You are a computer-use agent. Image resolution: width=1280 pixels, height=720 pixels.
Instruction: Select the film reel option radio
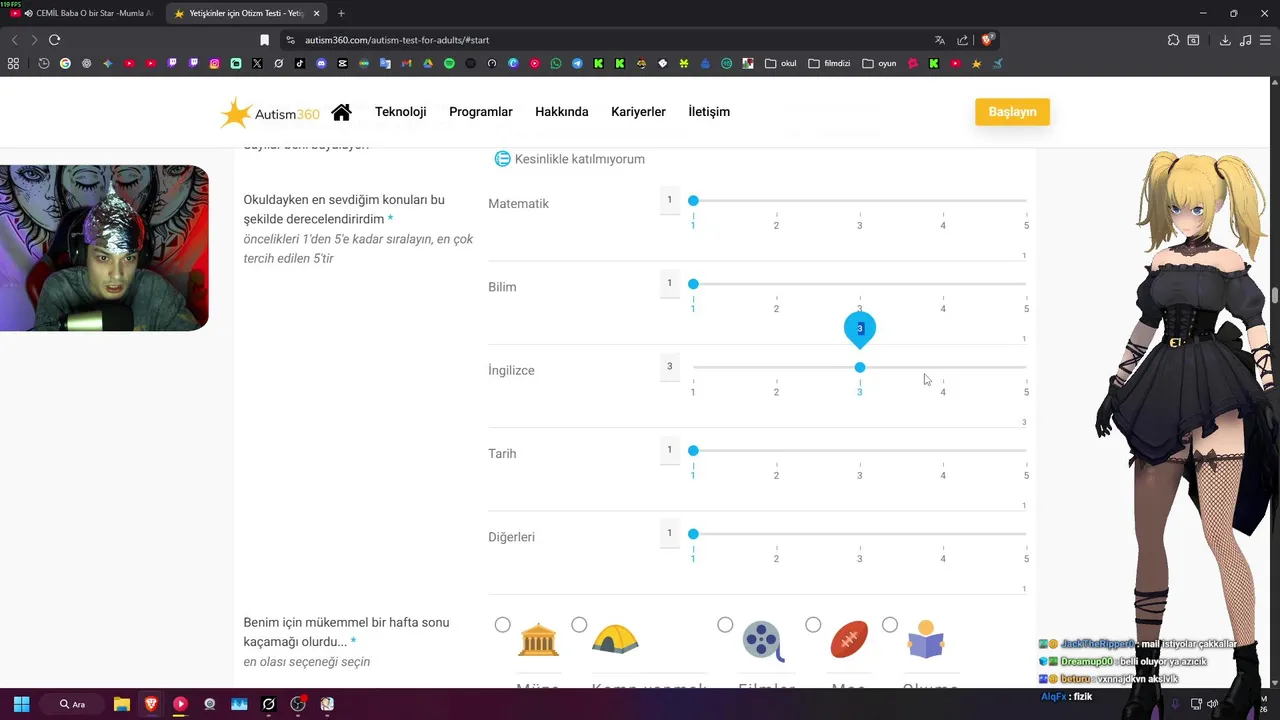coord(725,625)
